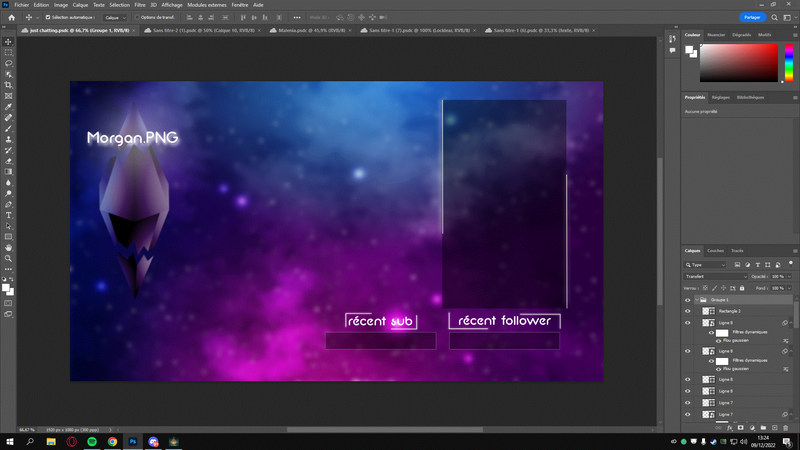Open Spotify from the taskbar

[x=92, y=442]
